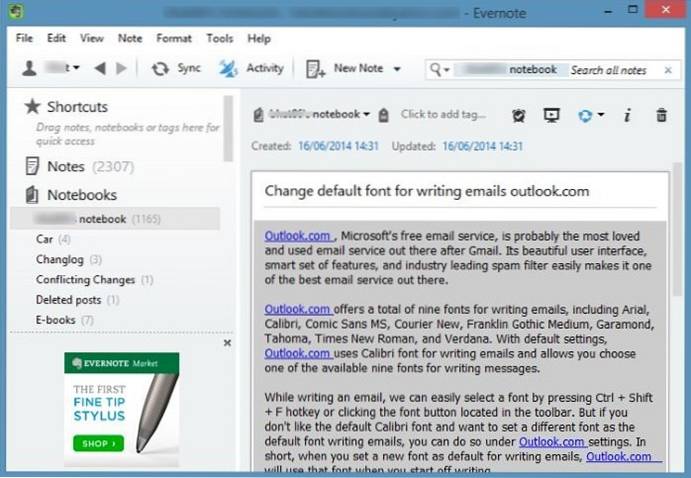The width and height of the screenshot is (691, 478).
Task: Delete the note with the trash icon
Action: tap(661, 115)
